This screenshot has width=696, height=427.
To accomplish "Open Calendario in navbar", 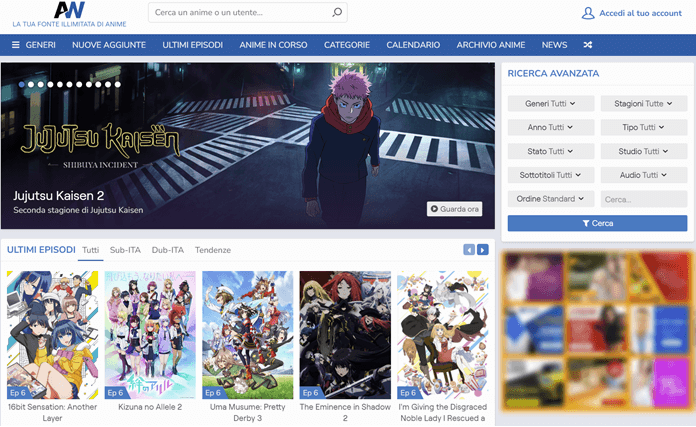I will (413, 45).
